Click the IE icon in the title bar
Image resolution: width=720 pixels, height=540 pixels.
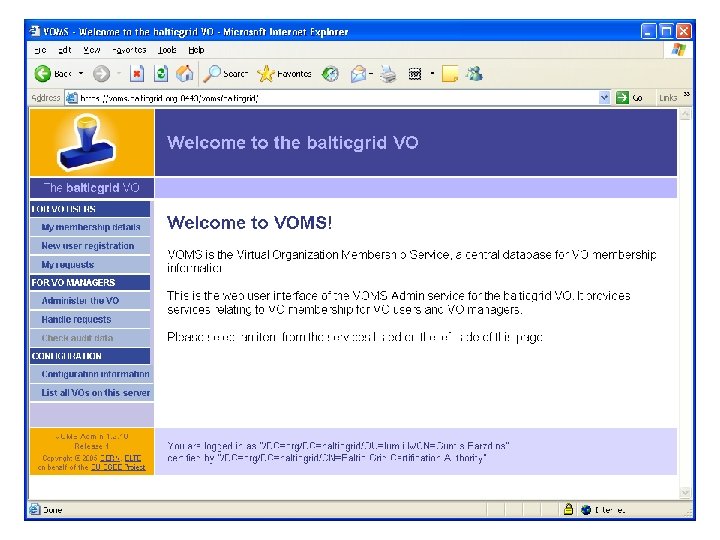[35, 31]
